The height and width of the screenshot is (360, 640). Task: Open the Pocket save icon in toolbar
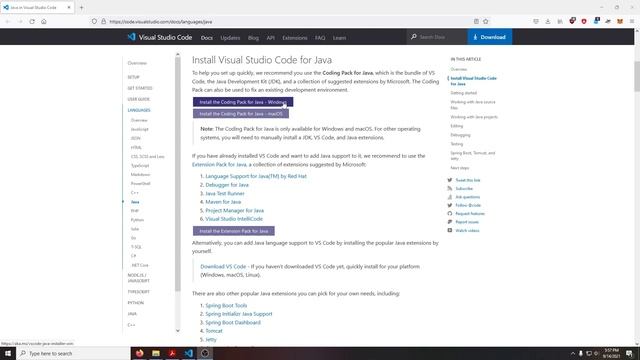[536, 21]
